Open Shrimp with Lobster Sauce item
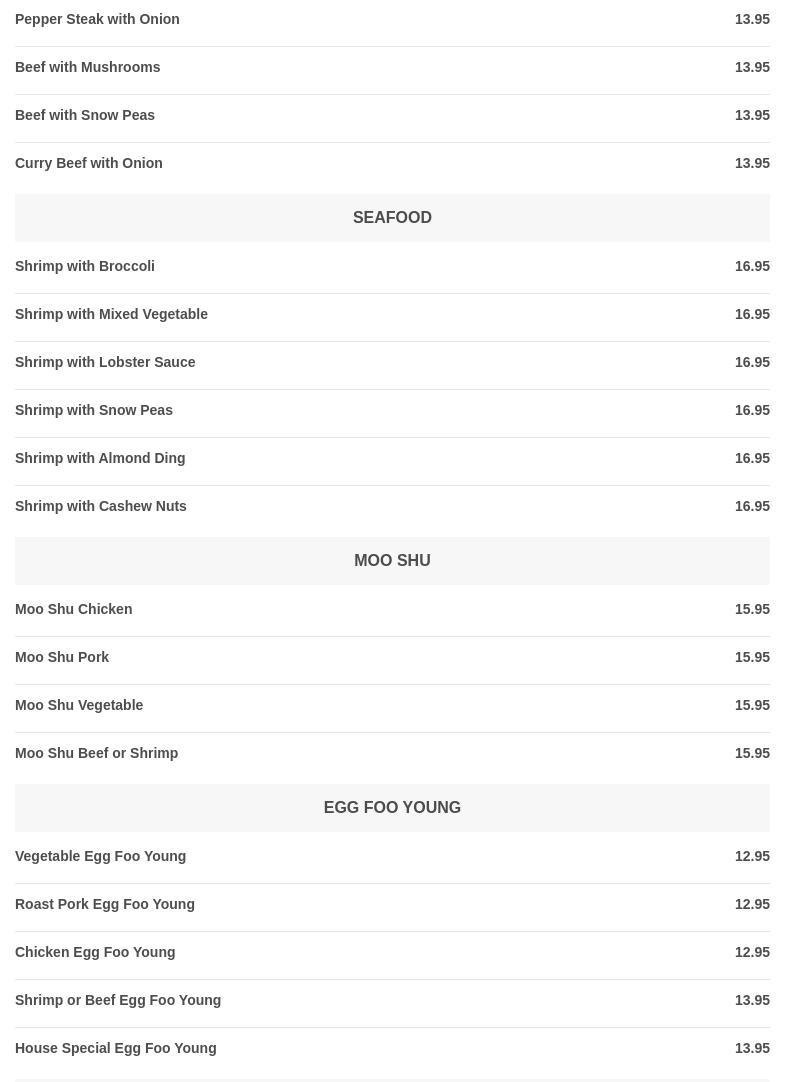Viewport: 785px width, 1082px height. 105,362
